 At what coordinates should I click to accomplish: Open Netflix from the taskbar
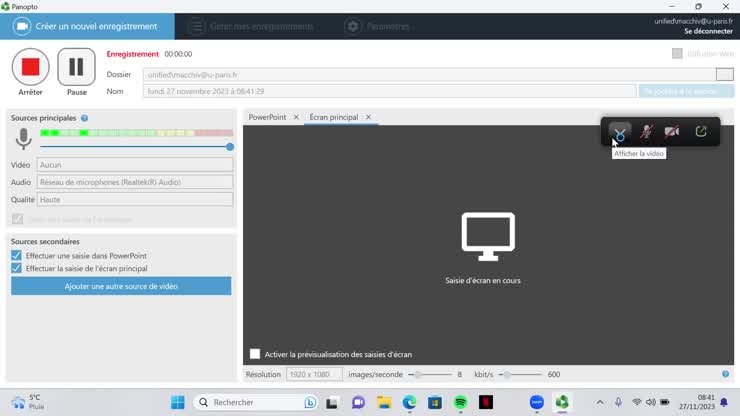pos(486,402)
